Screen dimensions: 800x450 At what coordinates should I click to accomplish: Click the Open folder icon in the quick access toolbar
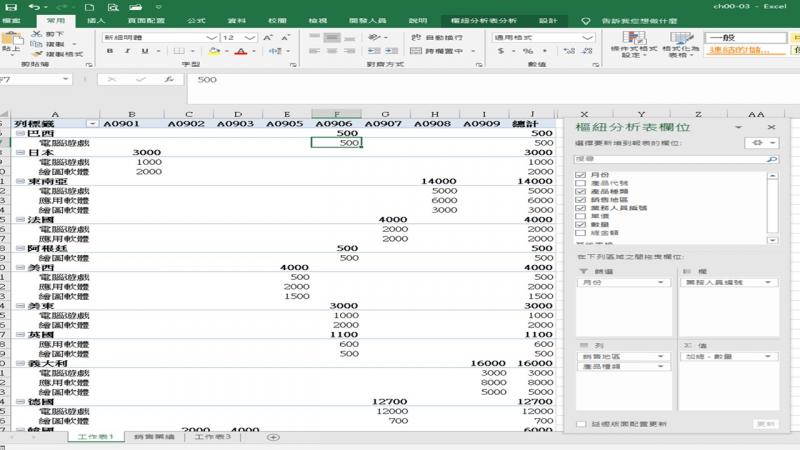pos(136,7)
